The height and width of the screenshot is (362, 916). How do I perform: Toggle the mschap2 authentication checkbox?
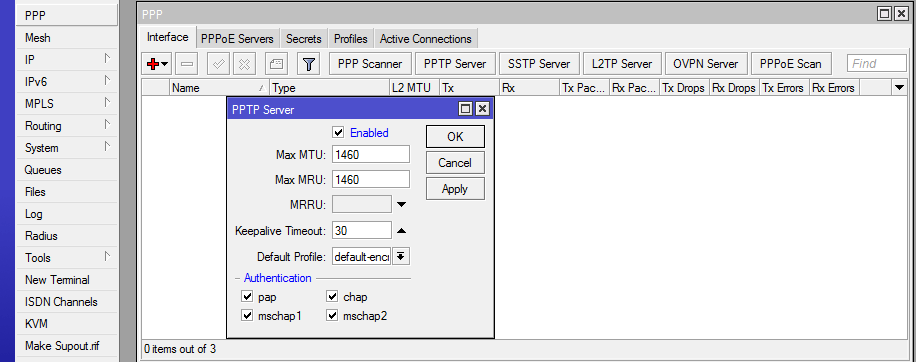[332, 316]
